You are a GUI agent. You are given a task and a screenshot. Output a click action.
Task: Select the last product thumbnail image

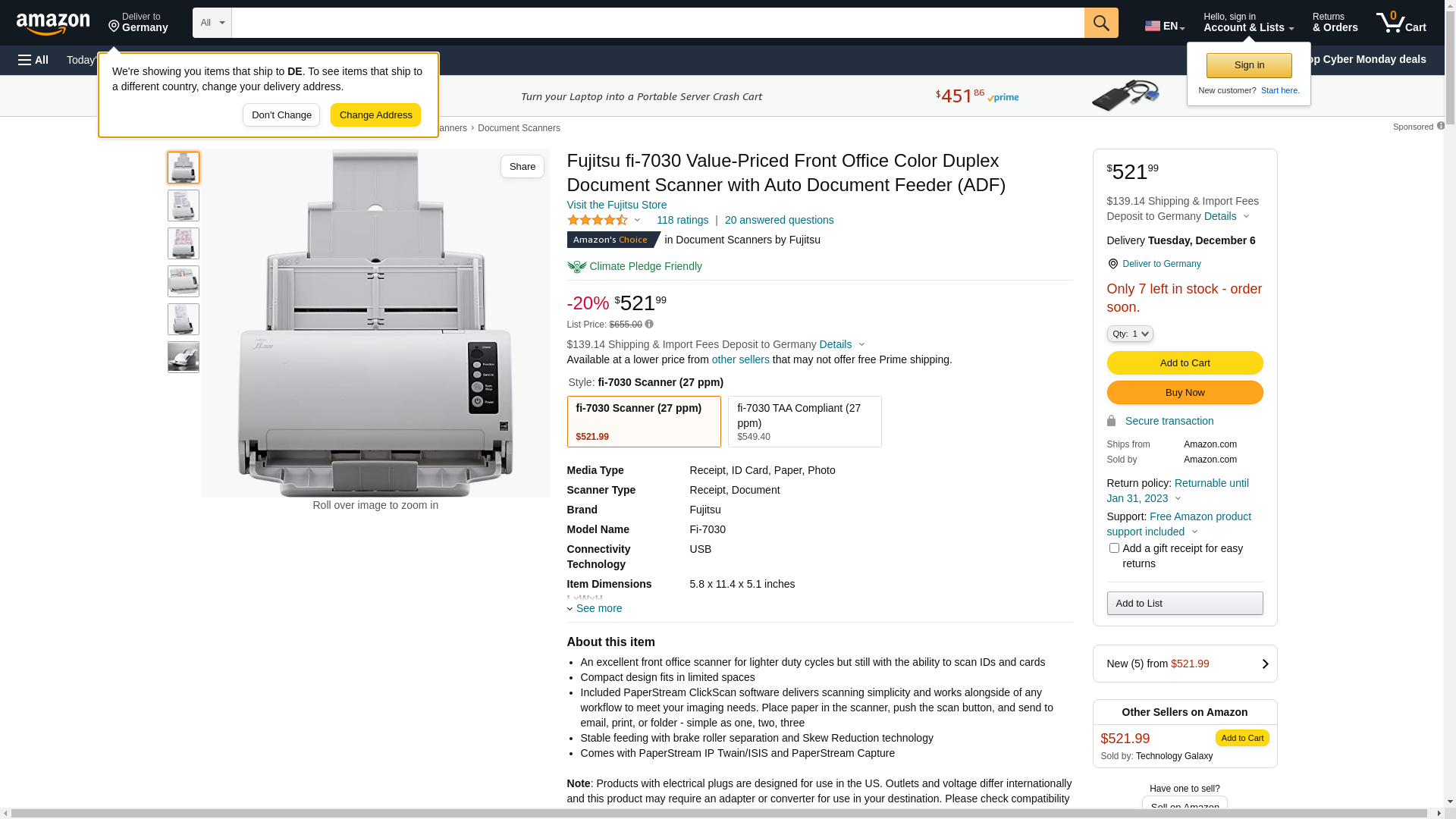pos(184,357)
